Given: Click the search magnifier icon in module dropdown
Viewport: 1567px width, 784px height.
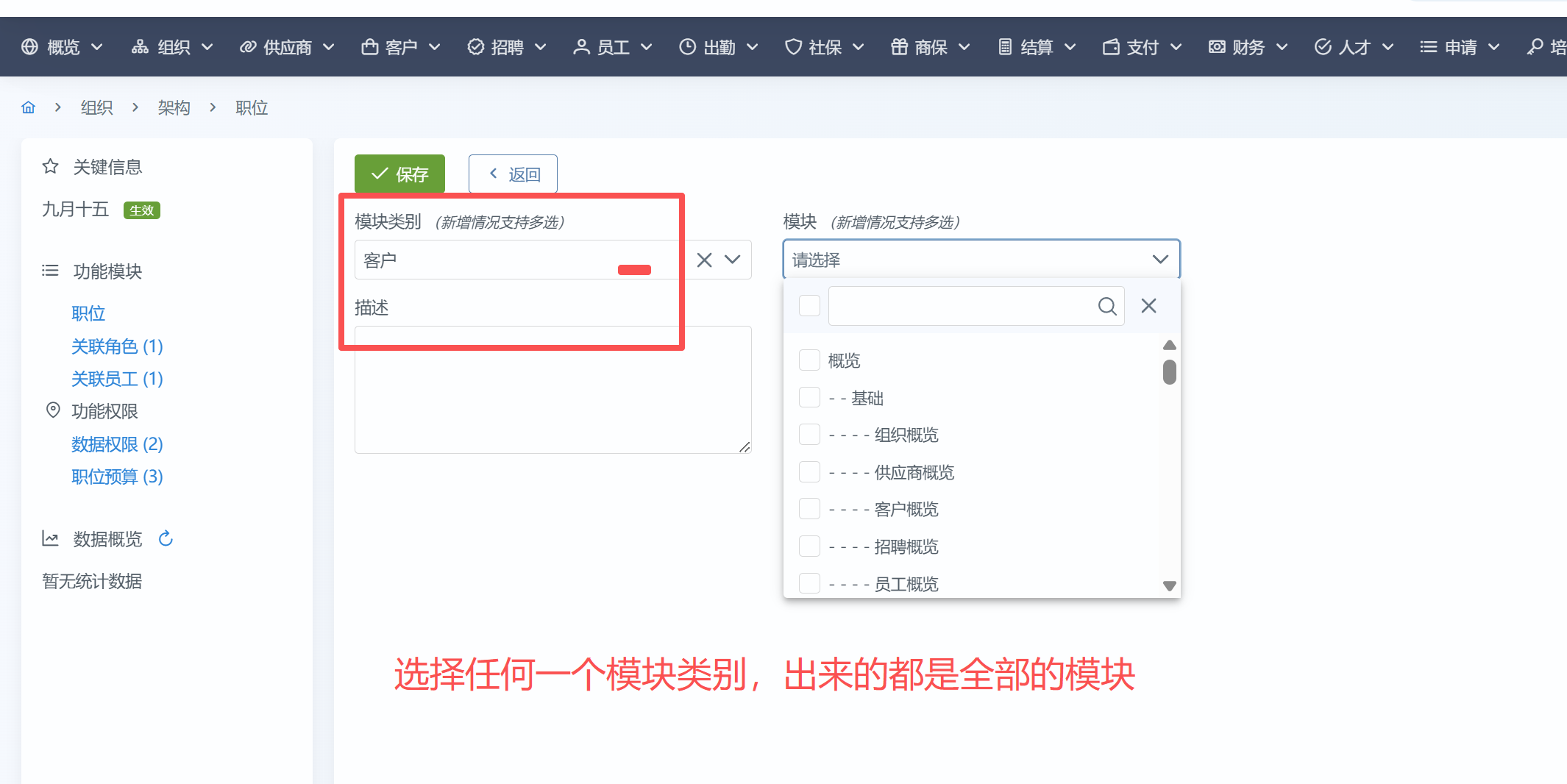Looking at the screenshot, I should click(x=1106, y=306).
